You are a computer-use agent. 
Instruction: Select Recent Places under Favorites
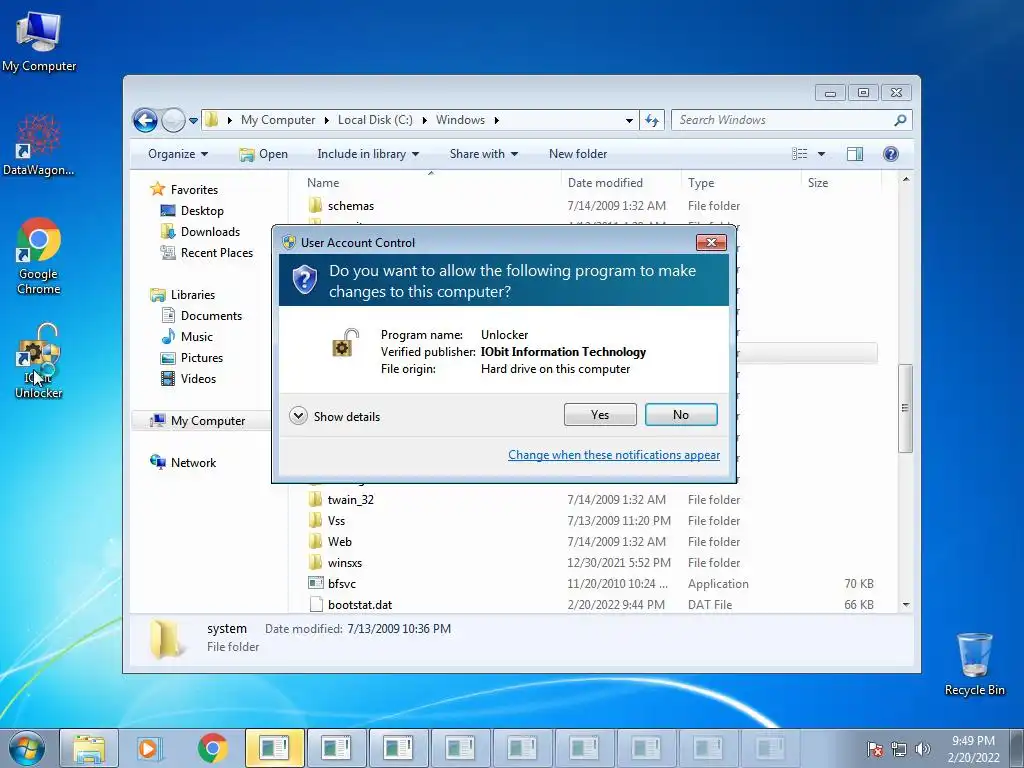point(216,253)
